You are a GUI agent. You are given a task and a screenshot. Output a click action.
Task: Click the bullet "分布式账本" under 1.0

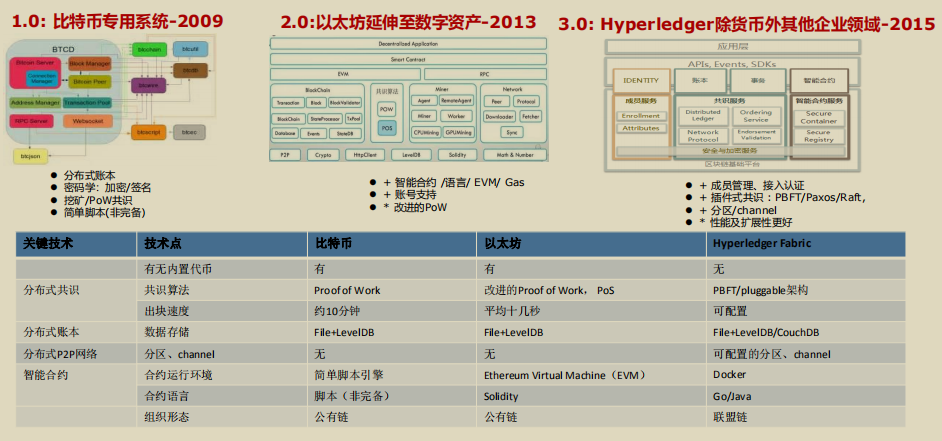(x=89, y=176)
